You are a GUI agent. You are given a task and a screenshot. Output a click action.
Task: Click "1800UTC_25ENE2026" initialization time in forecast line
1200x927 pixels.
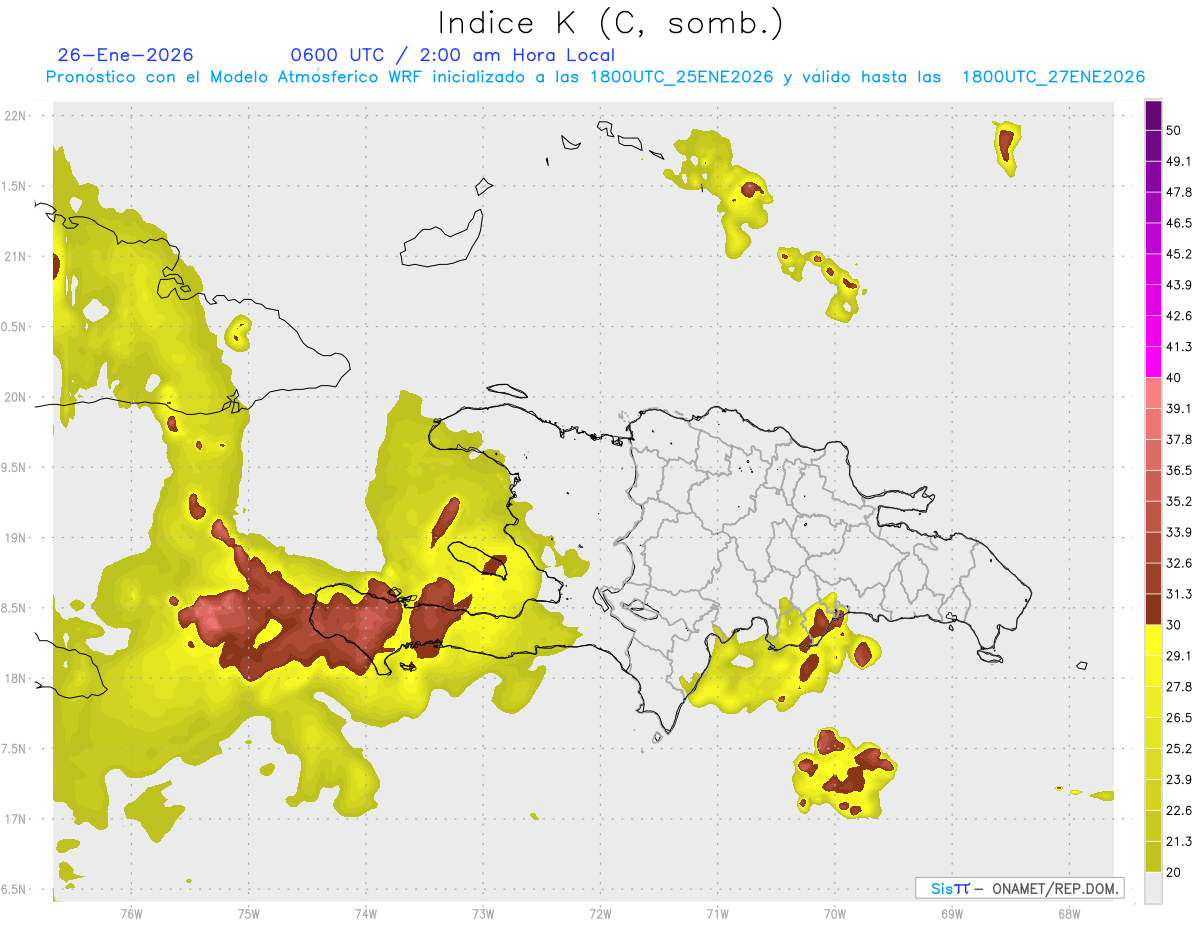682,77
